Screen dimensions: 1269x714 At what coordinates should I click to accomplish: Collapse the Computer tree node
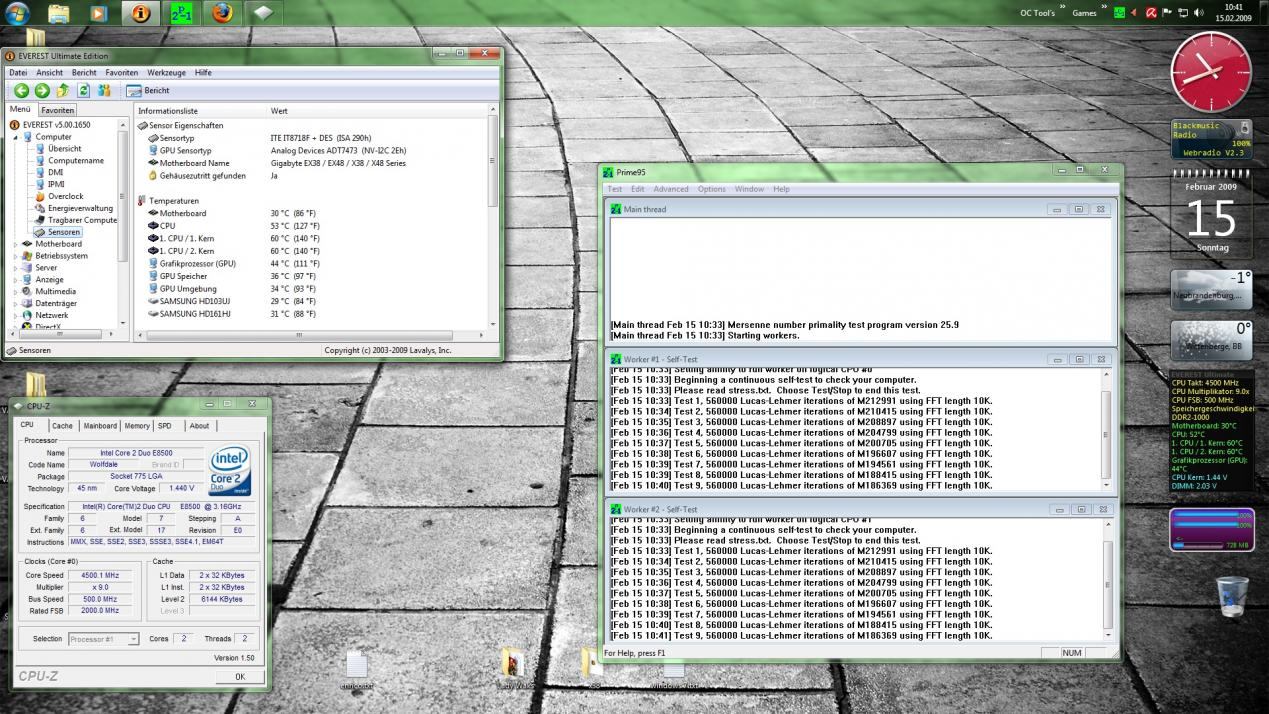pyautogui.click(x=15, y=137)
